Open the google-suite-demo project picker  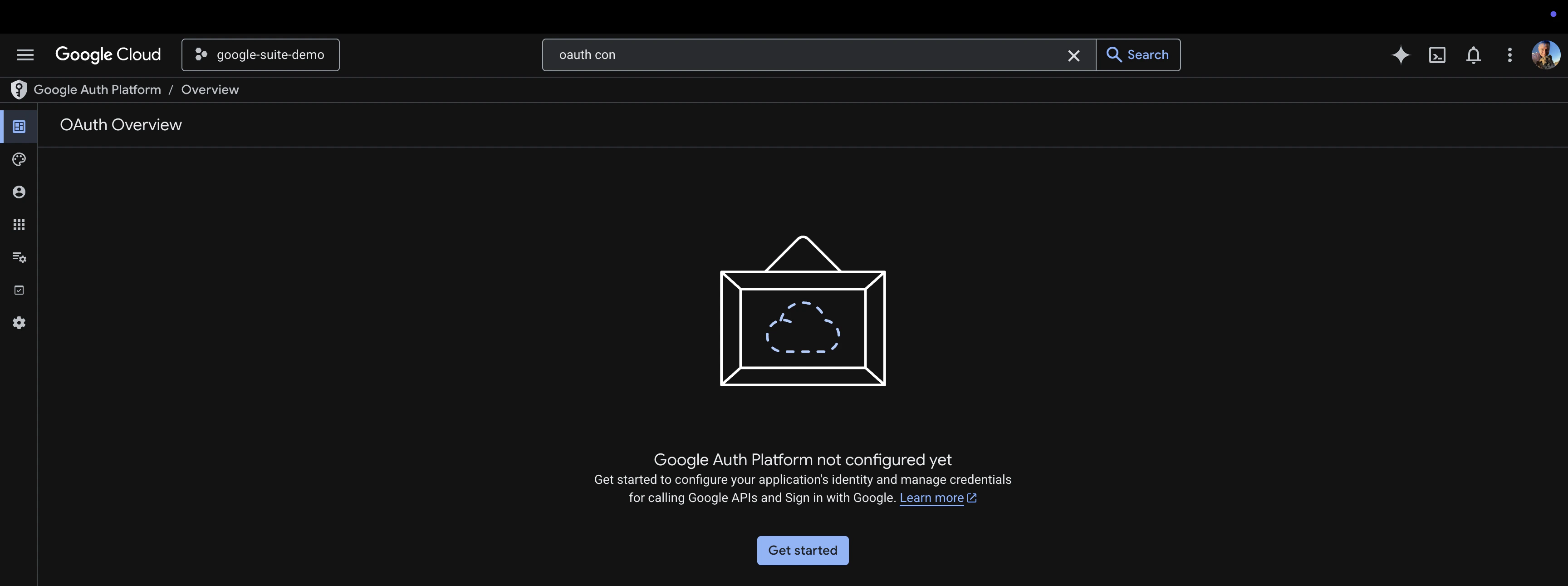point(260,55)
